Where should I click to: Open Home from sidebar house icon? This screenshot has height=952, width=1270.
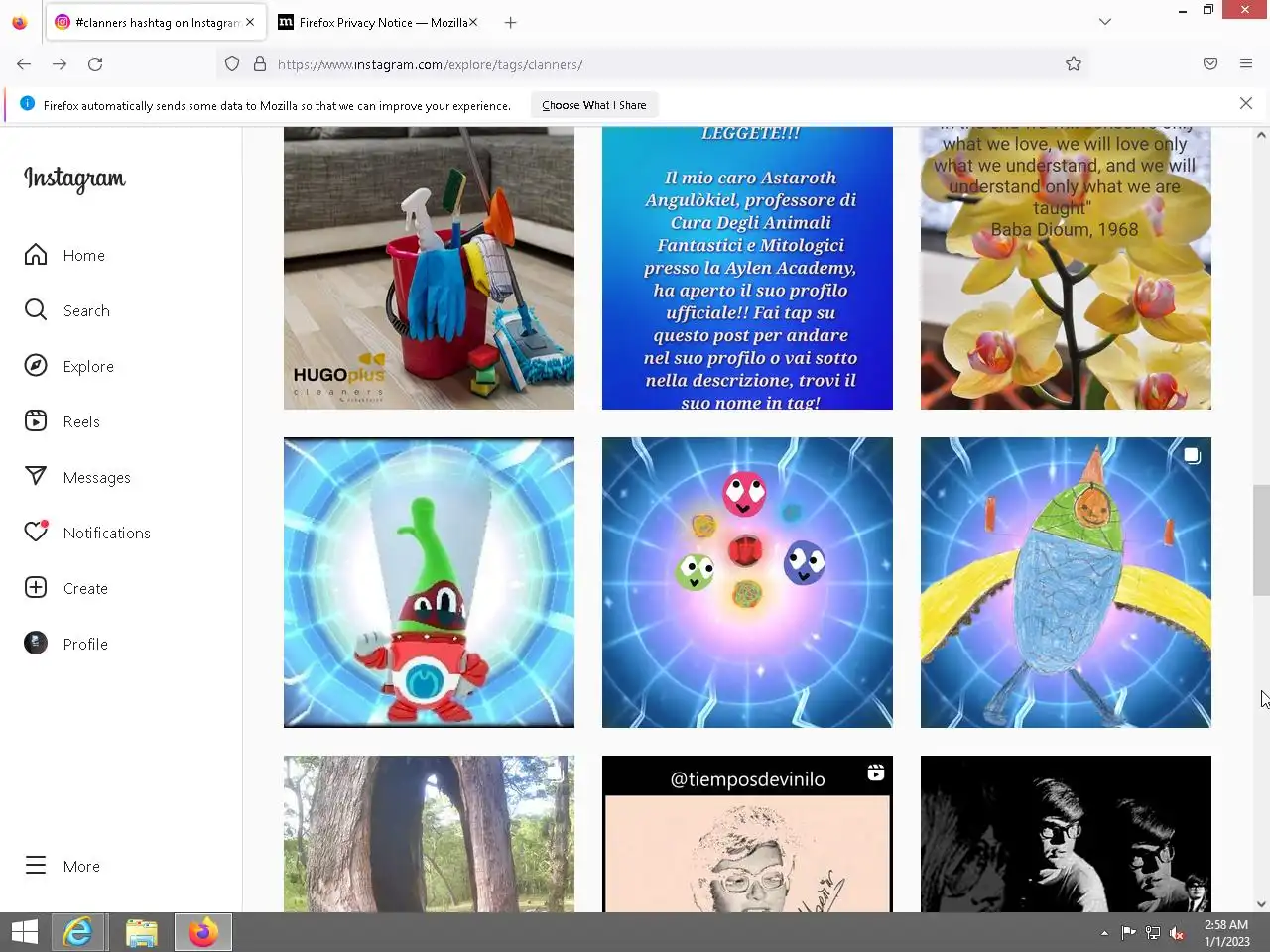click(x=36, y=255)
